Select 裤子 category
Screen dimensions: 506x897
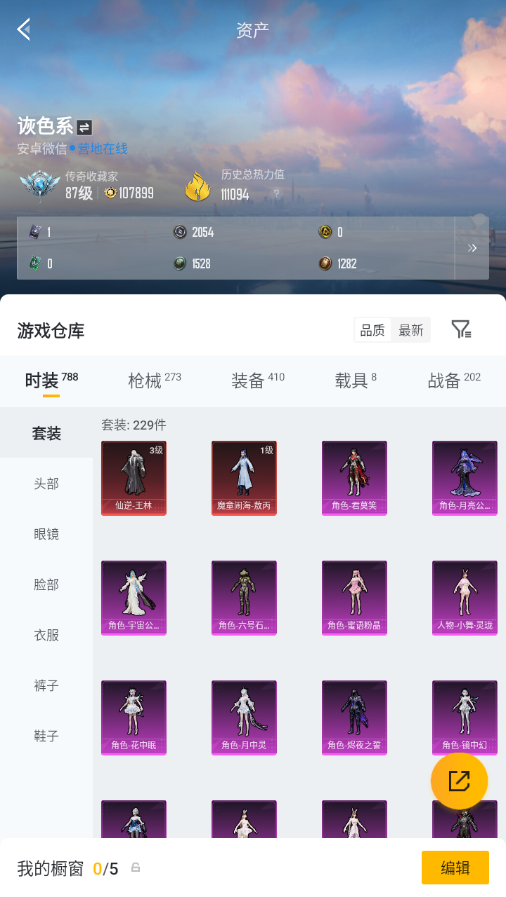(46, 685)
